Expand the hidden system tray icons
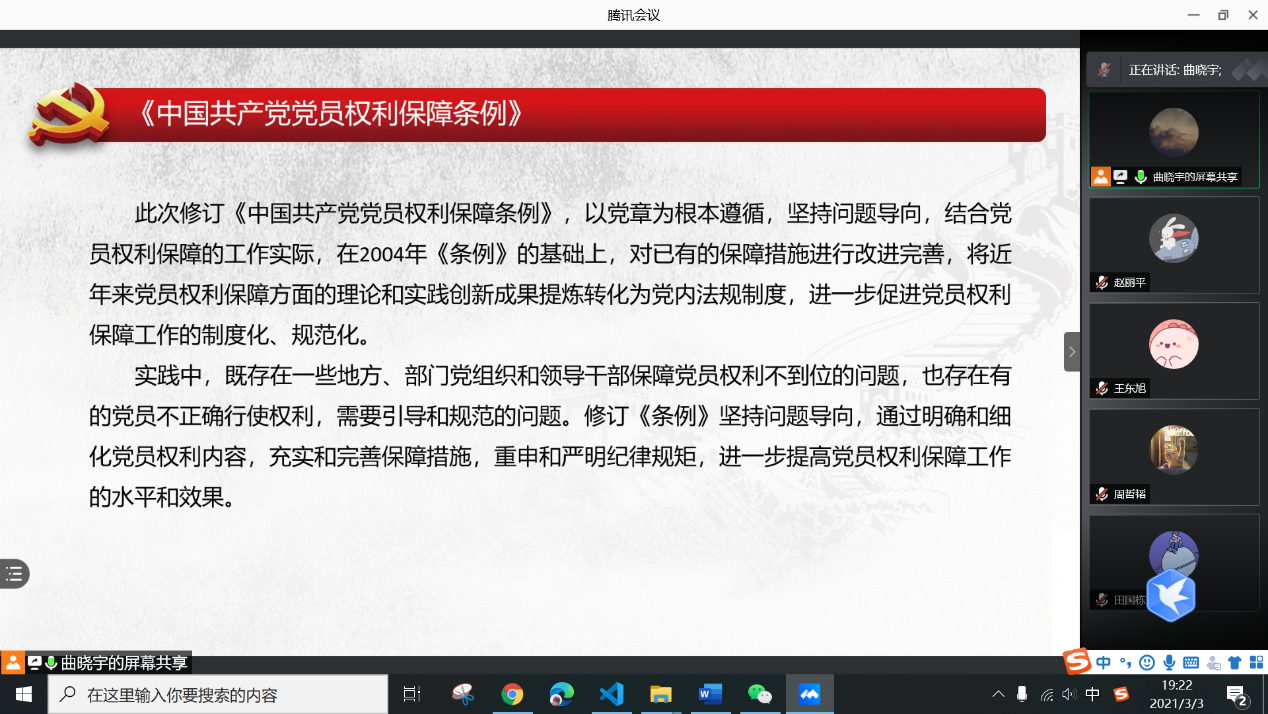Image resolution: width=1268 pixels, height=714 pixels. (998, 694)
